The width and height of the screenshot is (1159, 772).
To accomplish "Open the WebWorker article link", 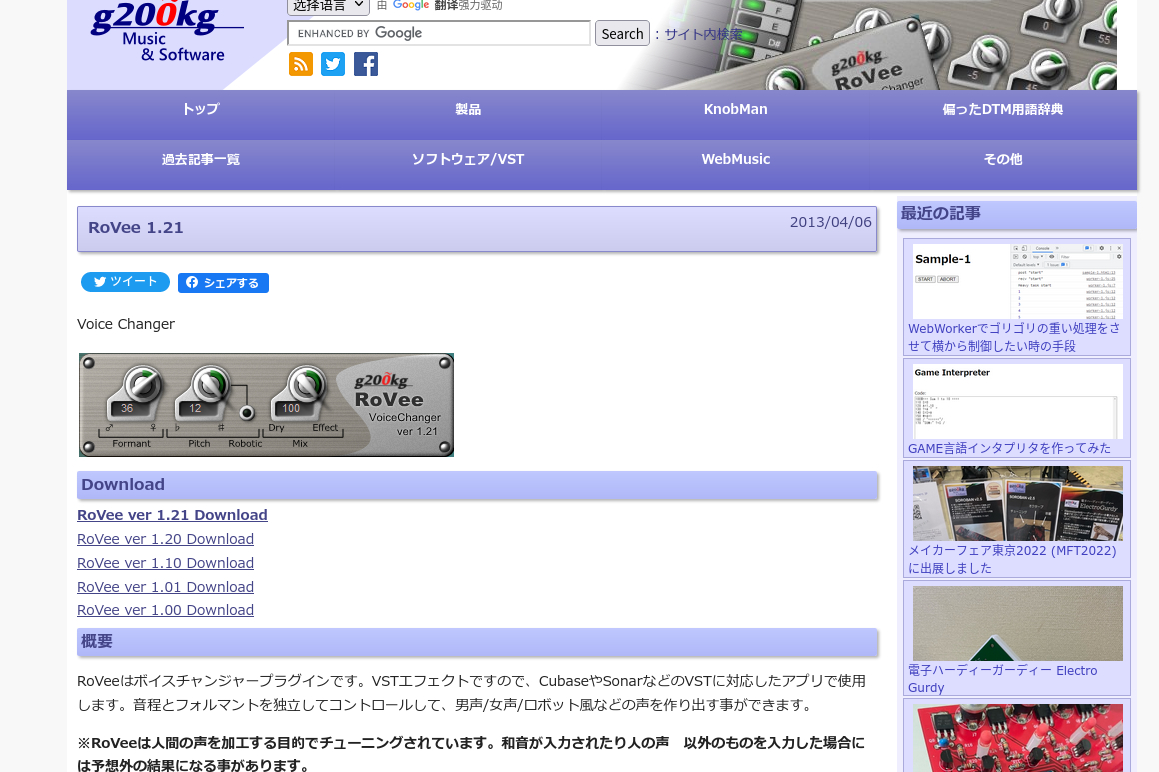I will coord(1014,337).
